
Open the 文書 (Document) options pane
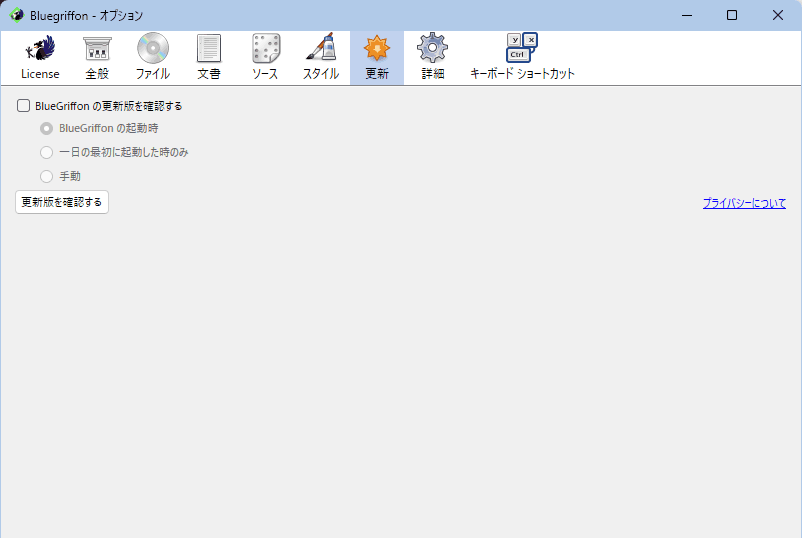[x=209, y=57]
